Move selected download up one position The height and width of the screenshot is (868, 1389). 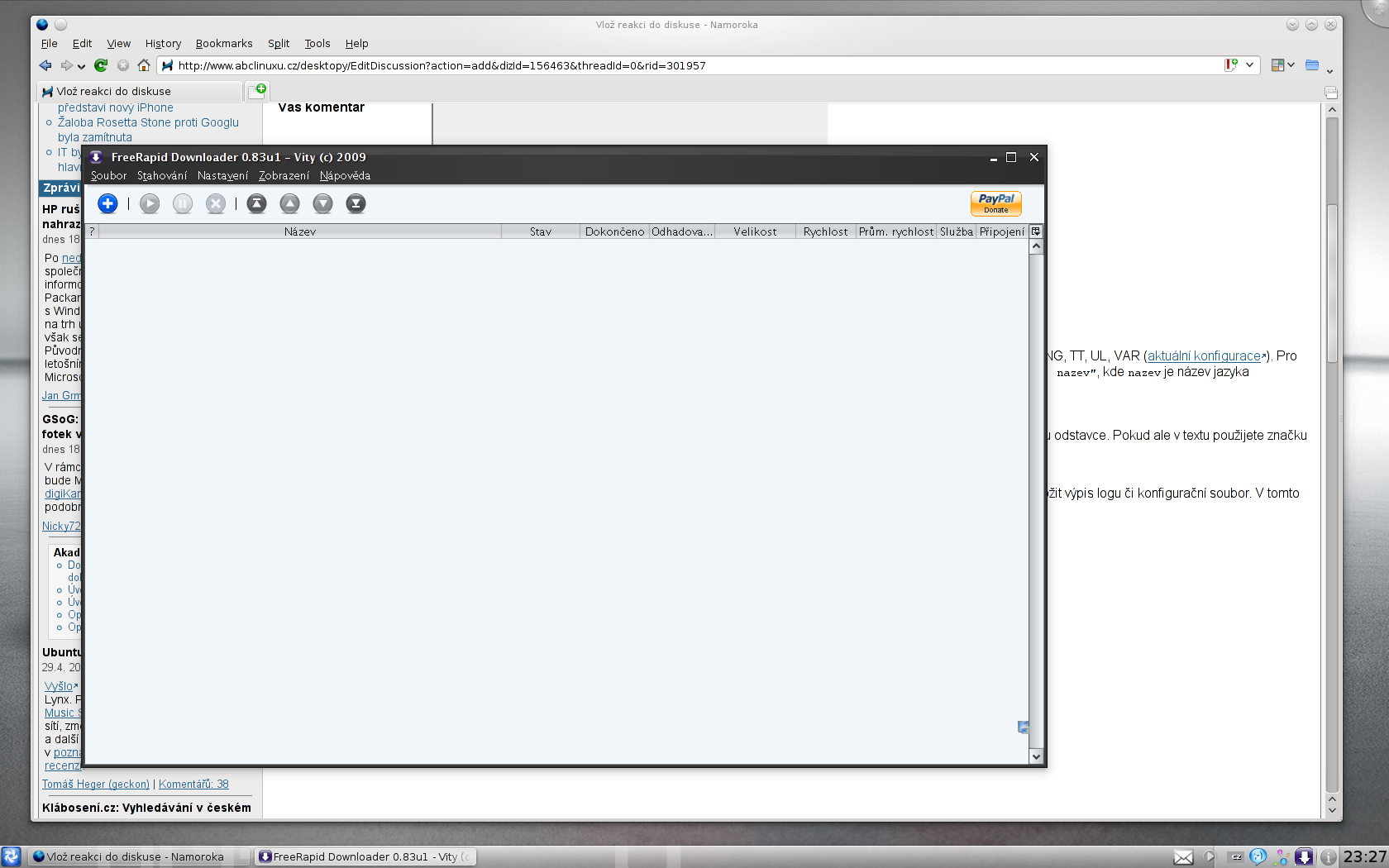click(x=290, y=203)
